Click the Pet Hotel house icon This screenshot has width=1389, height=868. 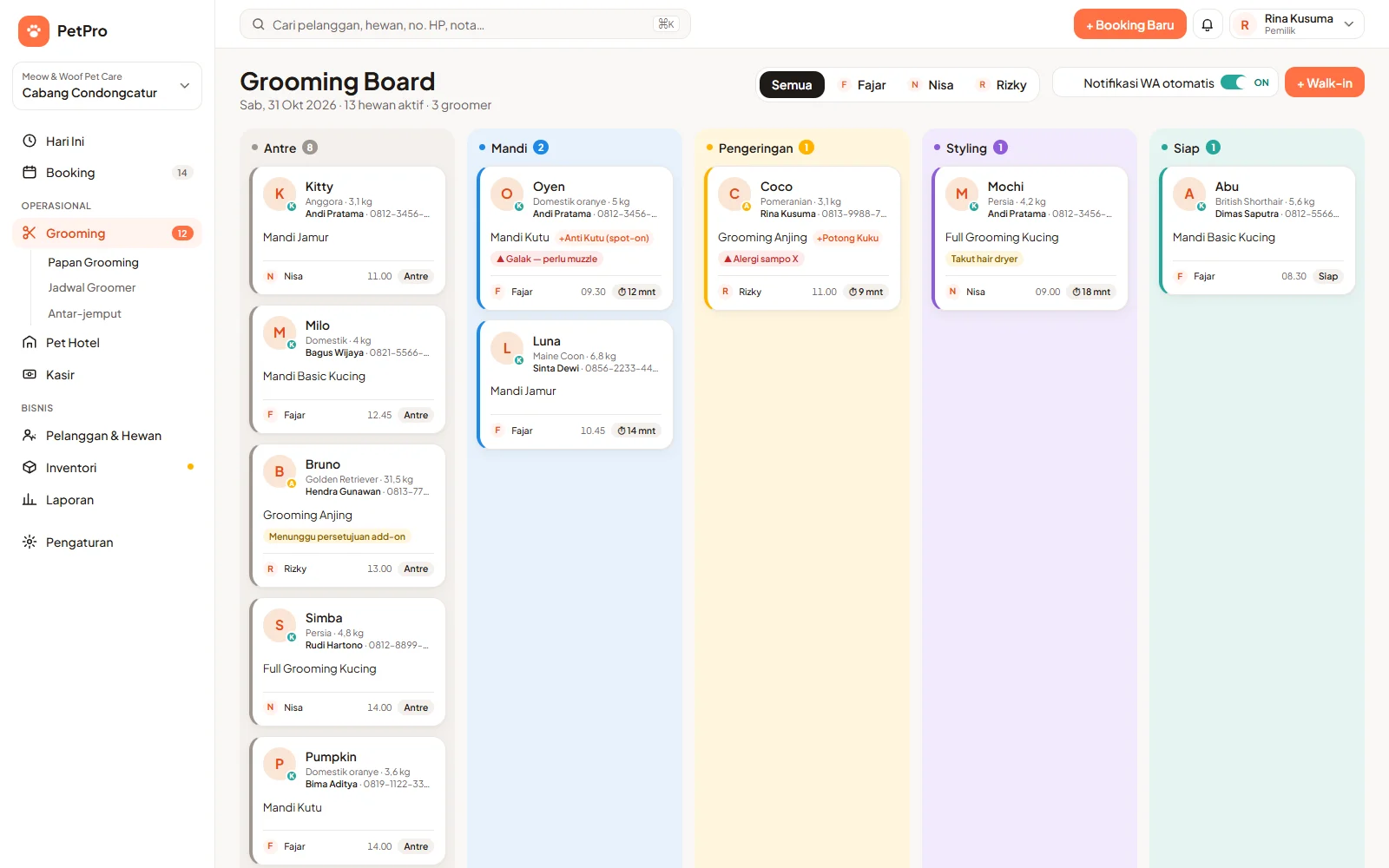(x=30, y=342)
